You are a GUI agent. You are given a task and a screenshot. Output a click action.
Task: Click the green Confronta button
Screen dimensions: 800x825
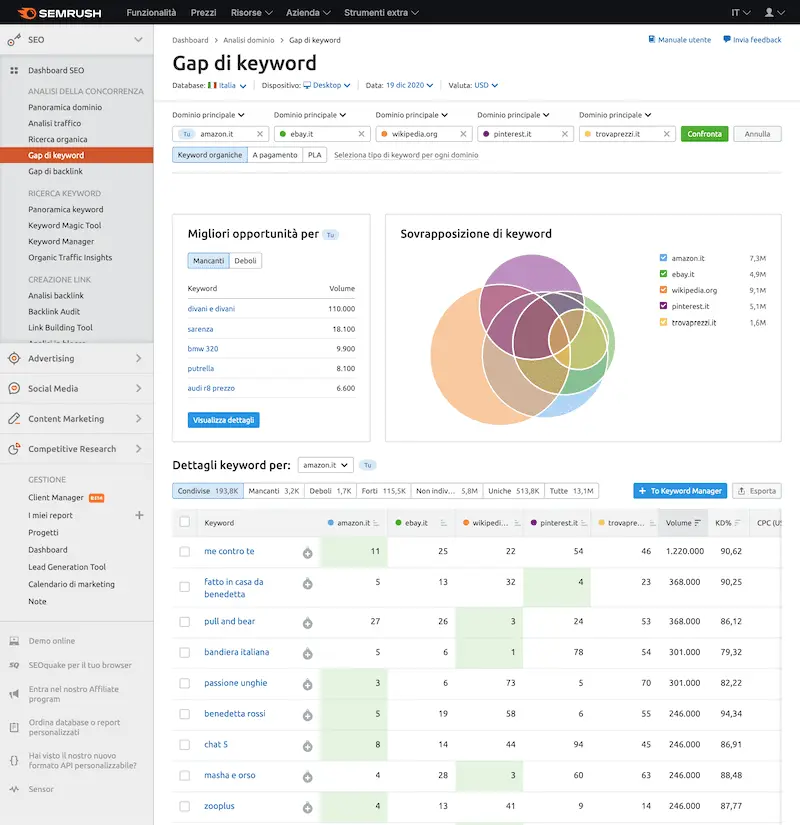tap(704, 134)
